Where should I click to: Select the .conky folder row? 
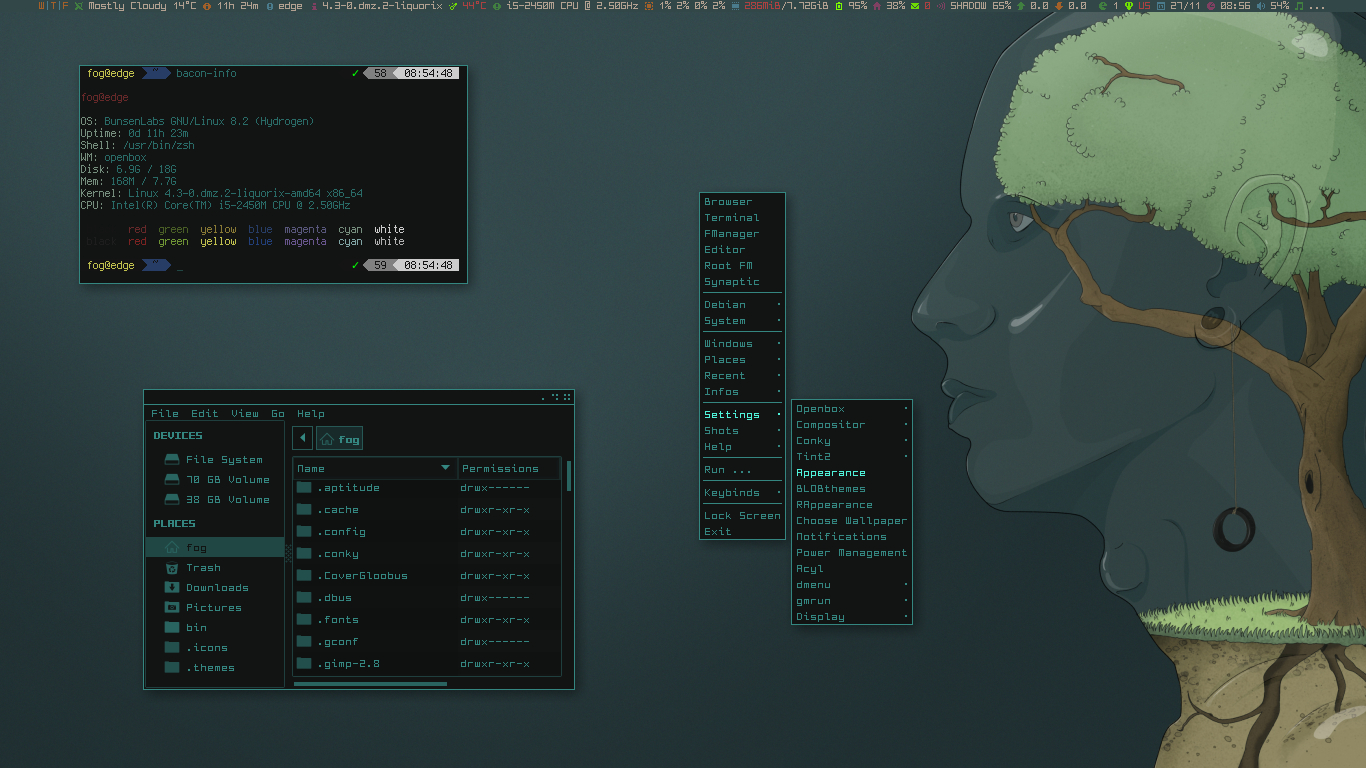pyautogui.click(x=427, y=554)
